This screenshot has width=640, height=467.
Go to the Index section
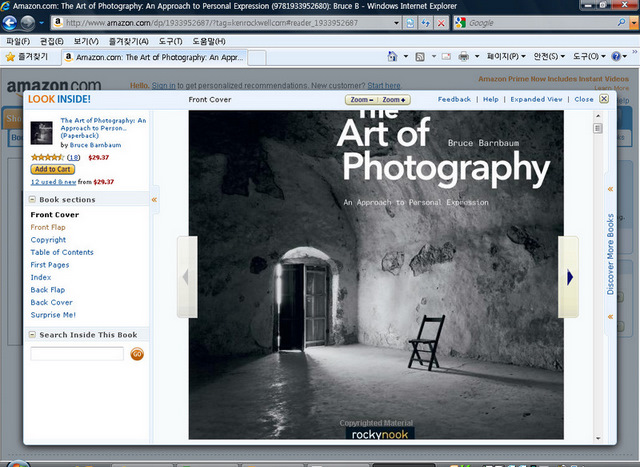pos(41,277)
